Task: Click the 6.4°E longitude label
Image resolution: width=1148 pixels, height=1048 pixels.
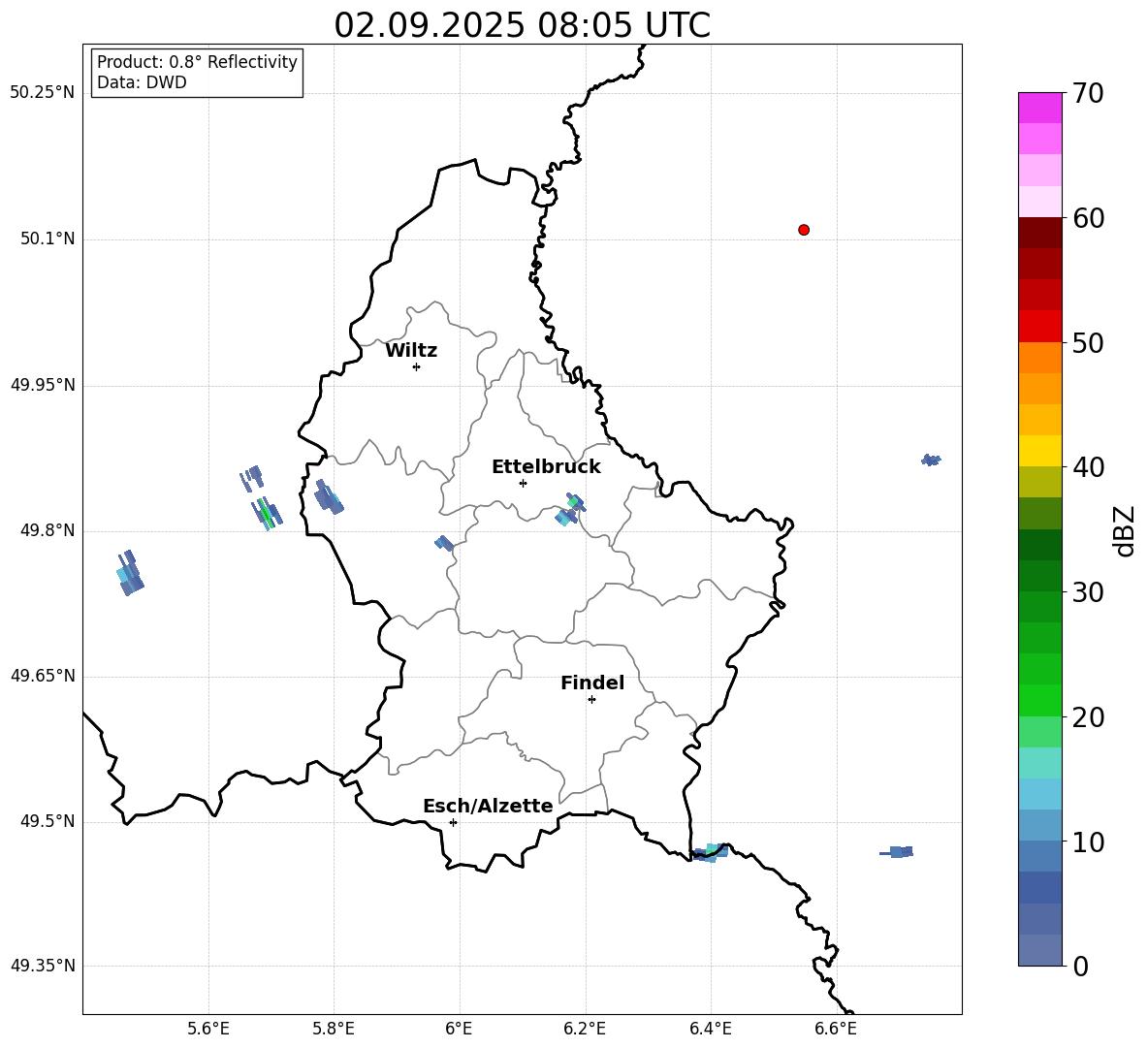Action: [x=710, y=1029]
